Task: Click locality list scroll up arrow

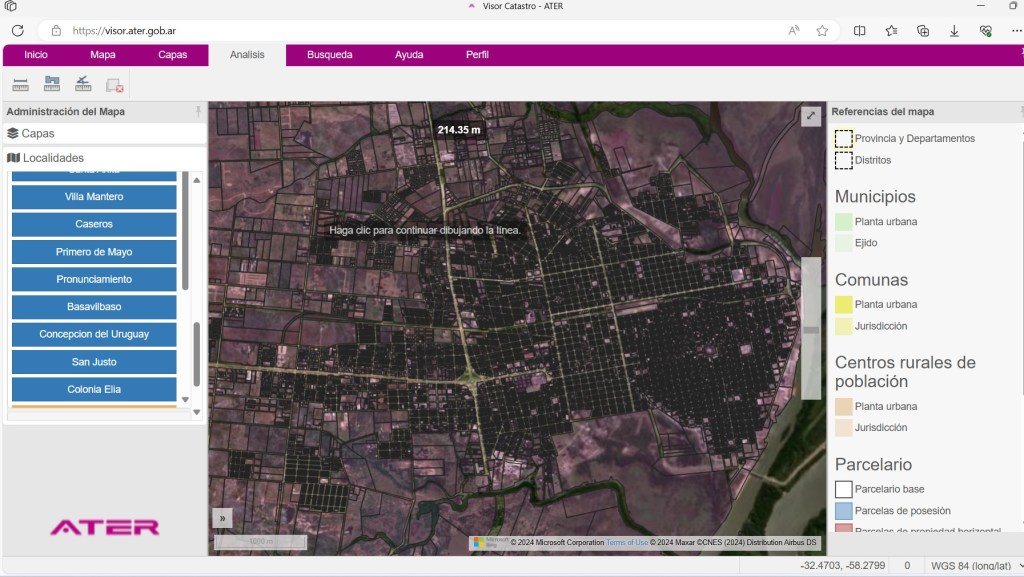Action: [x=197, y=180]
